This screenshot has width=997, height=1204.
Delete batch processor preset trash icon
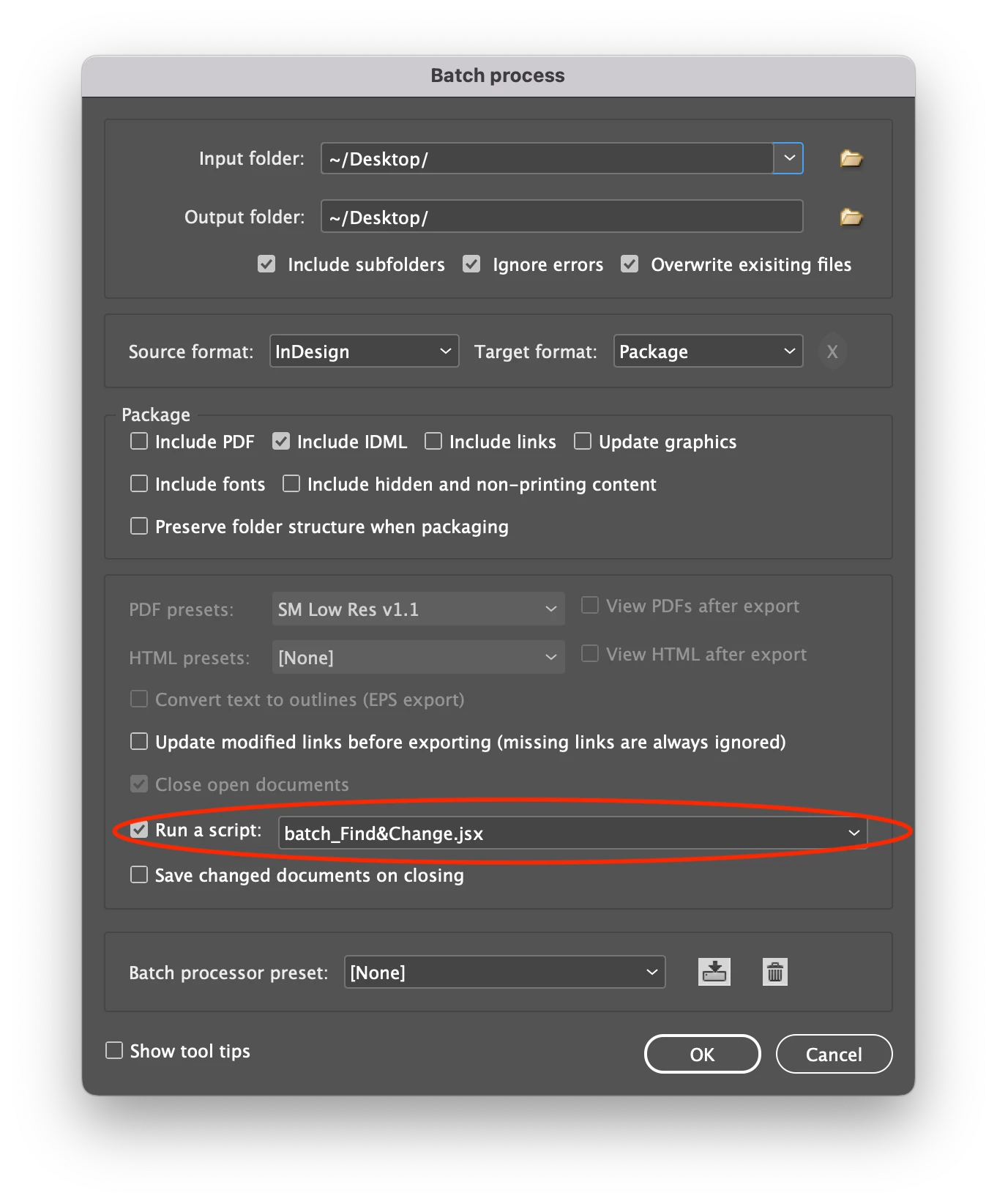pos(774,972)
